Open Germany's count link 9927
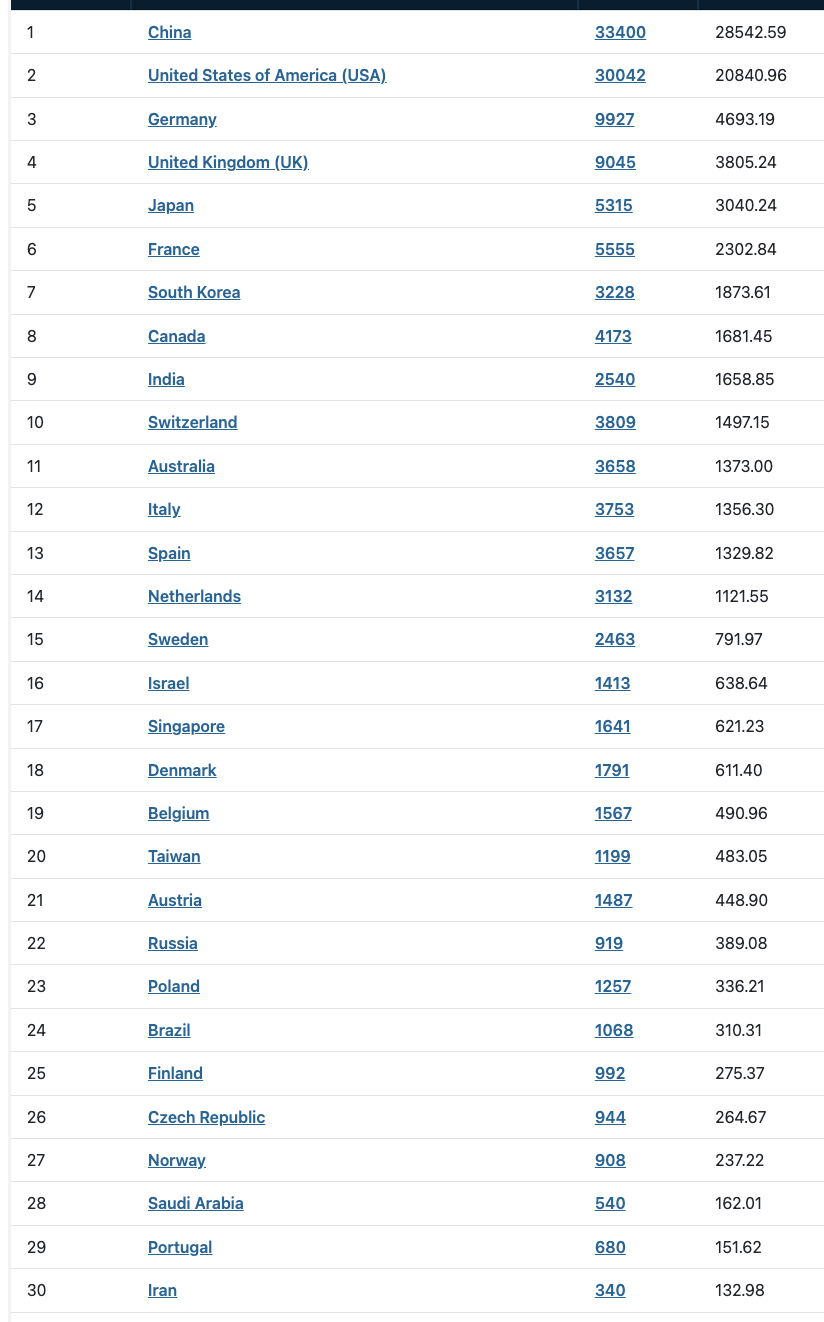Viewport: 824px width, 1322px height. 614,119
